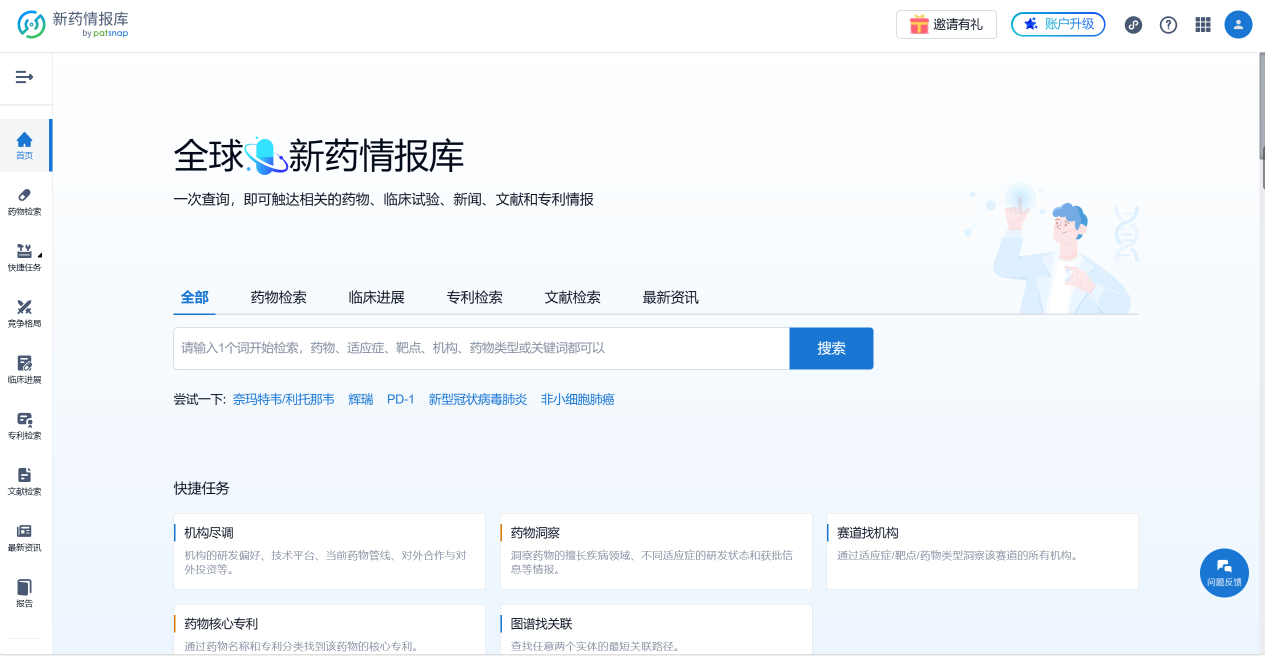Open 竞争格局 sidebar icon
Image resolution: width=1265 pixels, height=656 pixels.
coord(24,313)
